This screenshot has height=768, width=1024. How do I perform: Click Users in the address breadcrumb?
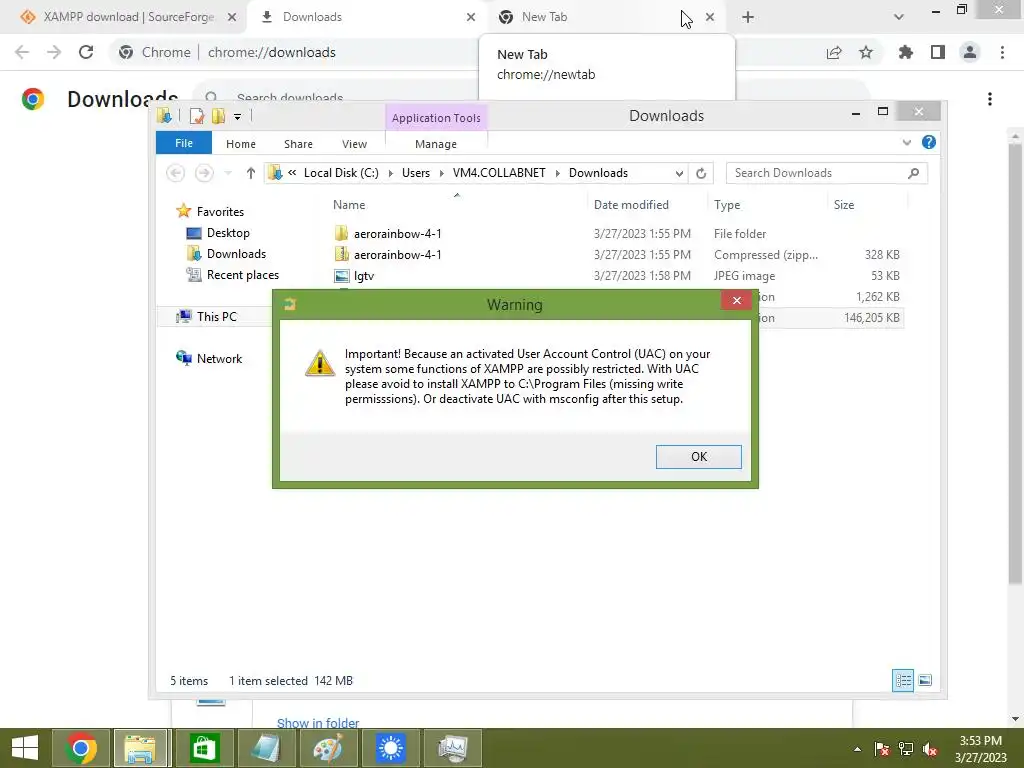click(x=415, y=173)
